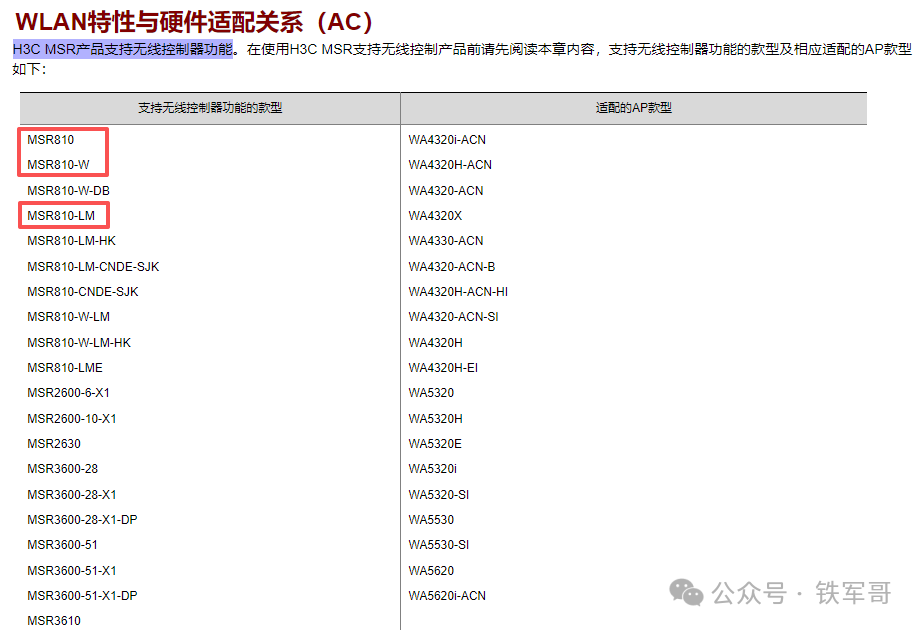Image resolution: width=921 pixels, height=630 pixels.
Task: Click the 公众号 · 铁军哥 watermark text
Action: click(801, 593)
